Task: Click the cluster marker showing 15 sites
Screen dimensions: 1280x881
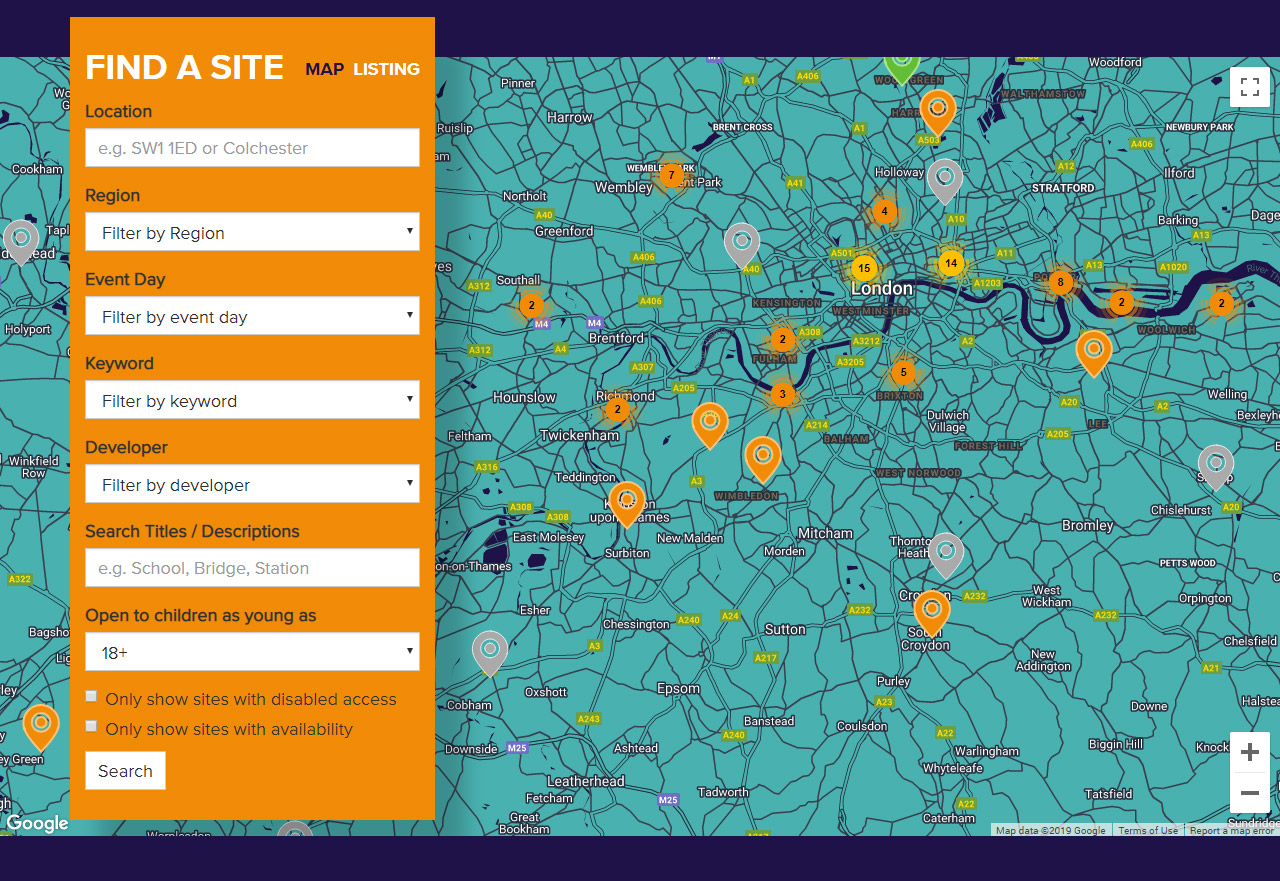Action: click(864, 269)
